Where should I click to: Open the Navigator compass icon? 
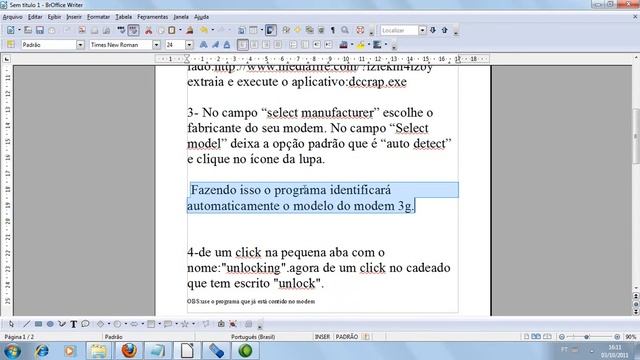coord(298,30)
